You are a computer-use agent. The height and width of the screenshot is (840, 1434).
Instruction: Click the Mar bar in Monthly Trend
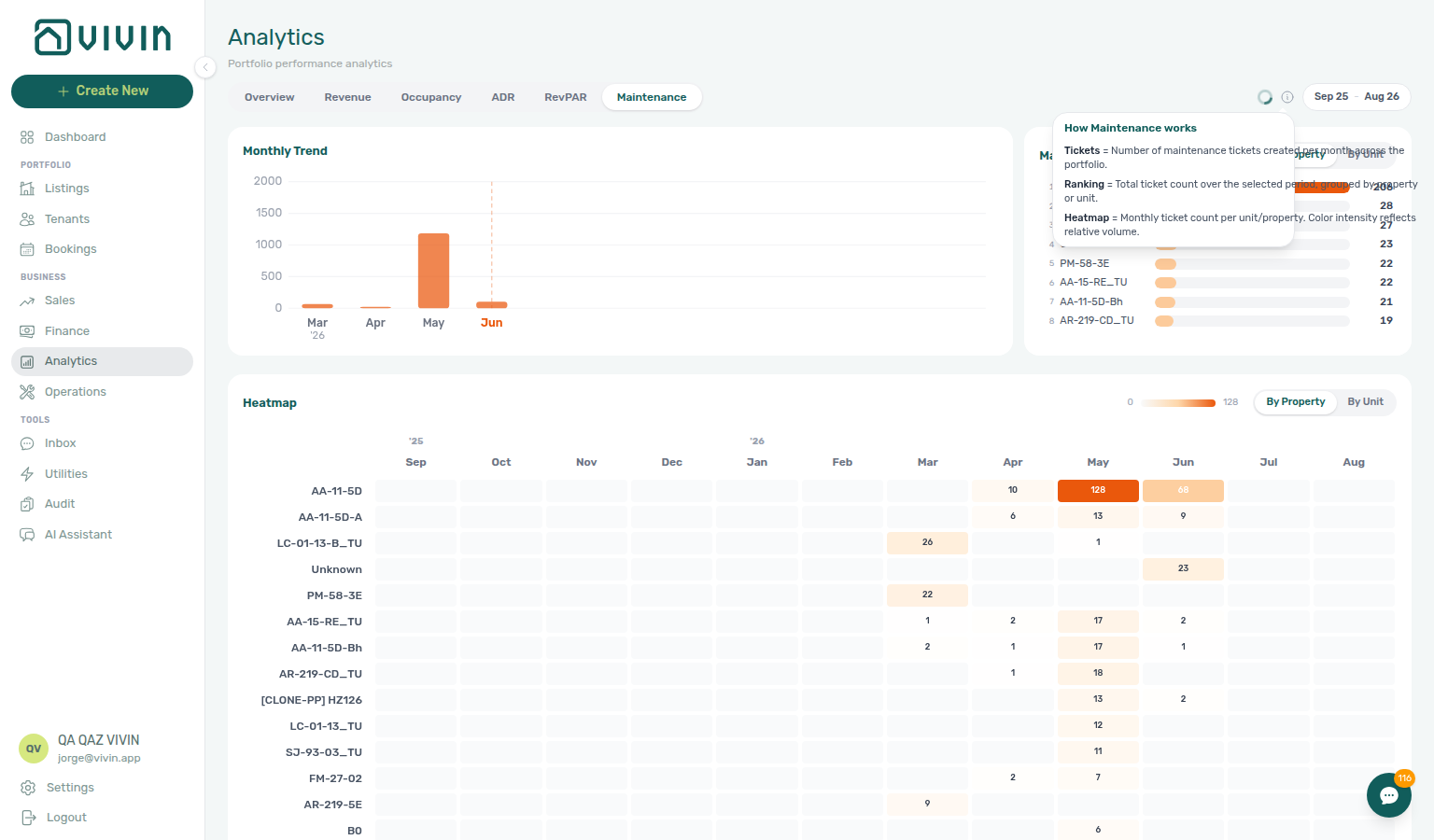(x=317, y=306)
